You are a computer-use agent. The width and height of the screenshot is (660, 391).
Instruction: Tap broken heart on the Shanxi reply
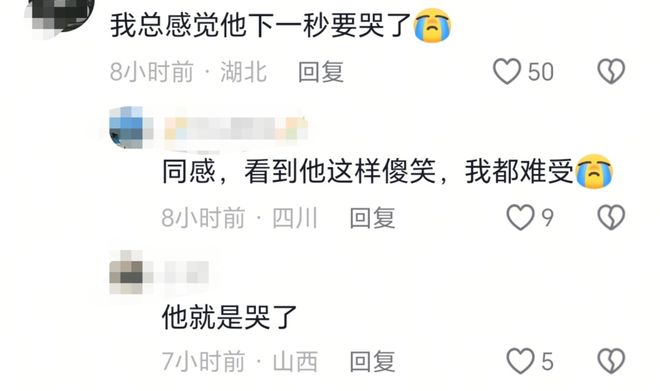coord(611,361)
